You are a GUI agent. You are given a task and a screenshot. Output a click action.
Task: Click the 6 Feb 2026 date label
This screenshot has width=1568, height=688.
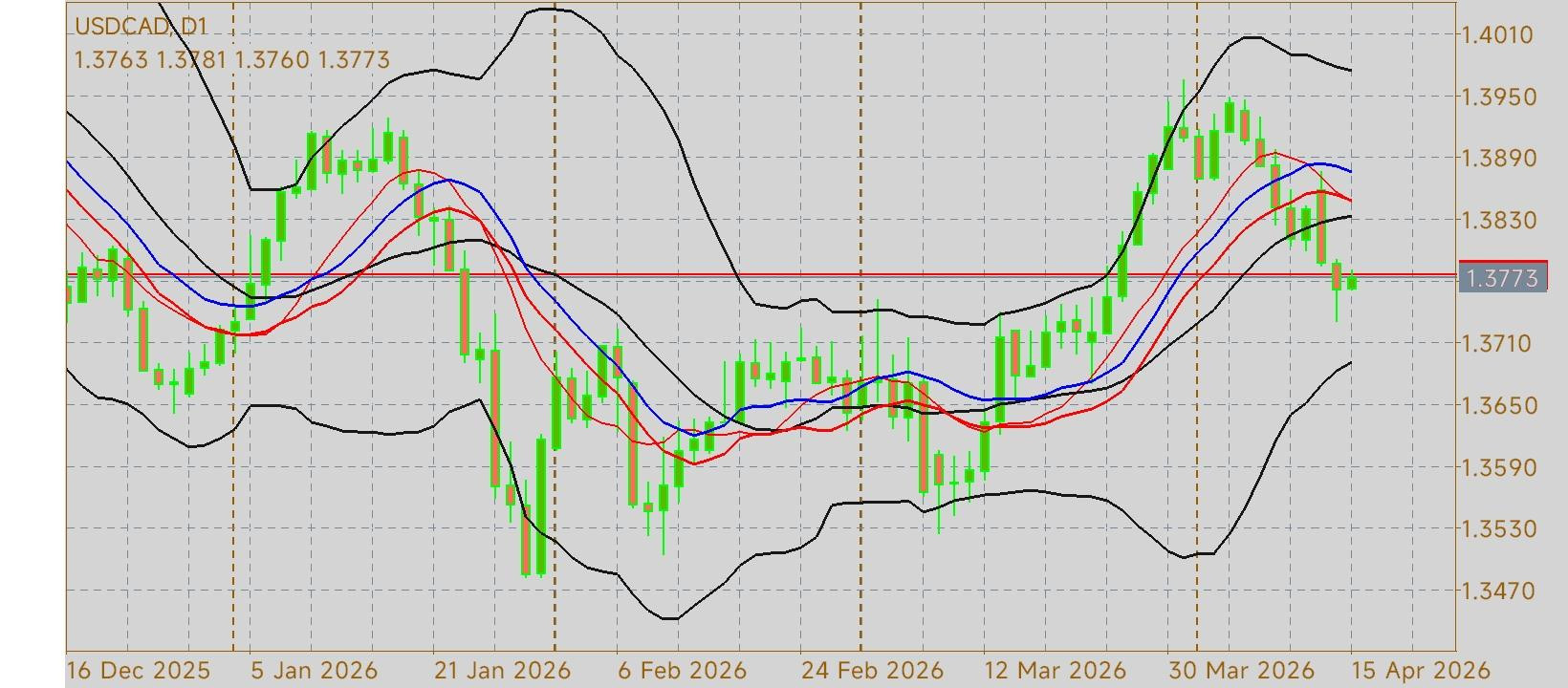[x=682, y=670]
